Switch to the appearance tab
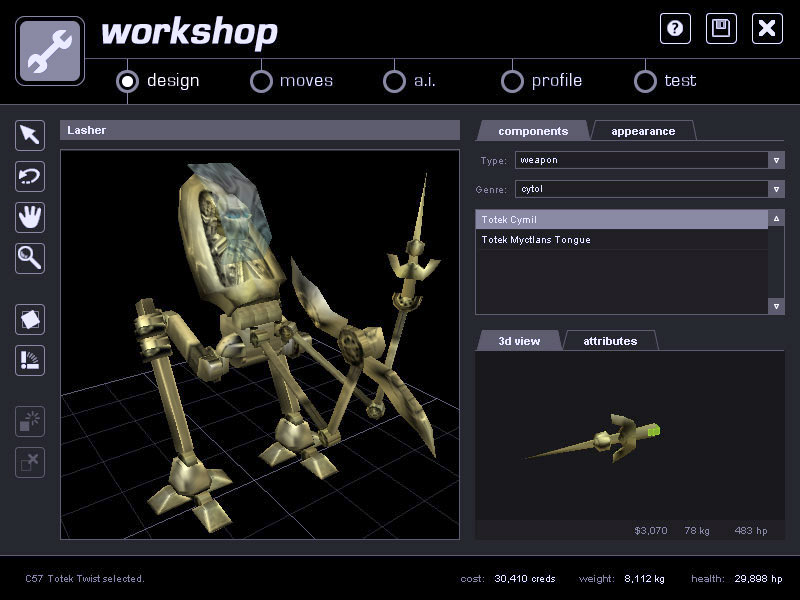800x600 pixels. point(643,131)
